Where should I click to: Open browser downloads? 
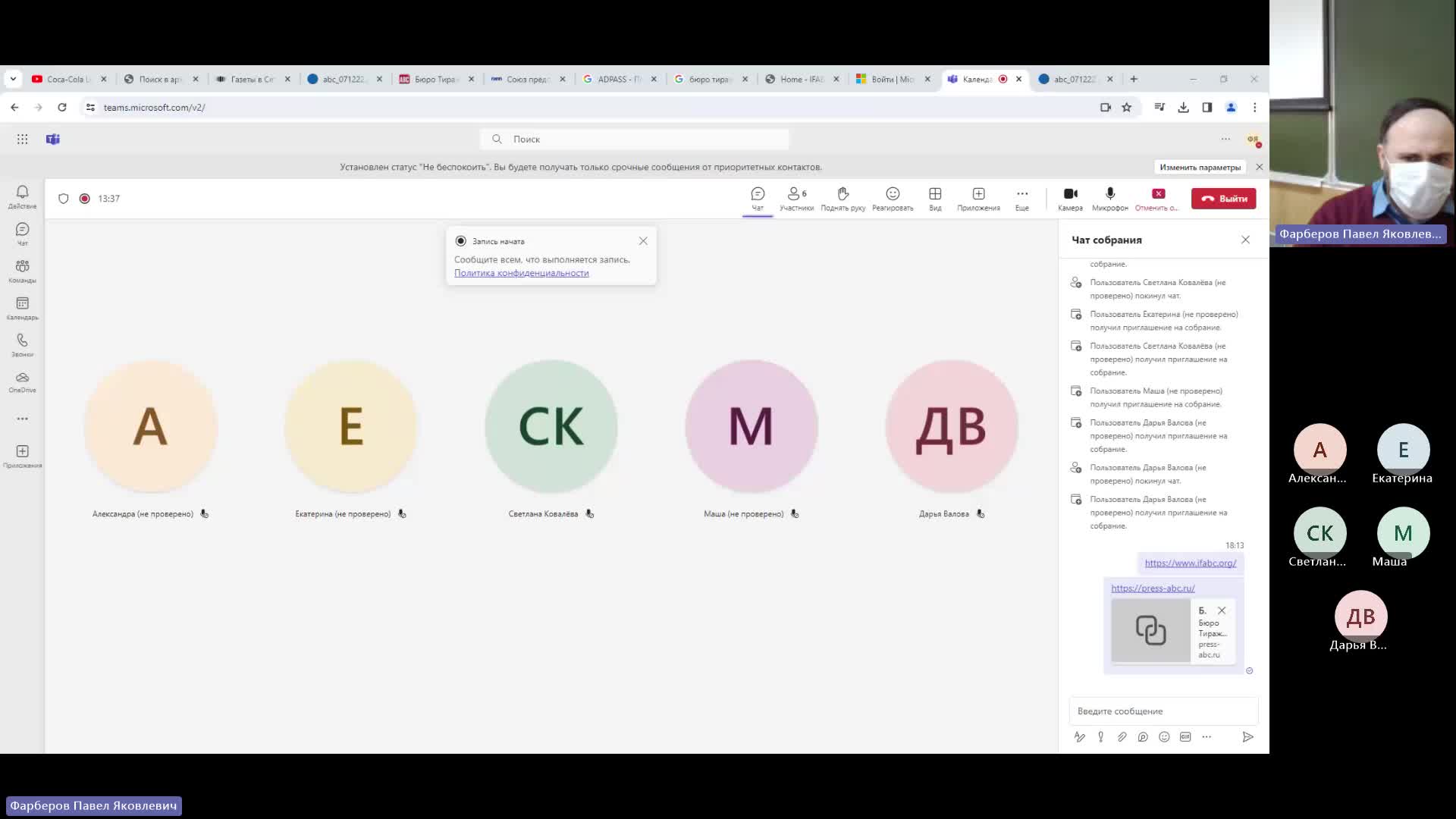(x=1183, y=108)
